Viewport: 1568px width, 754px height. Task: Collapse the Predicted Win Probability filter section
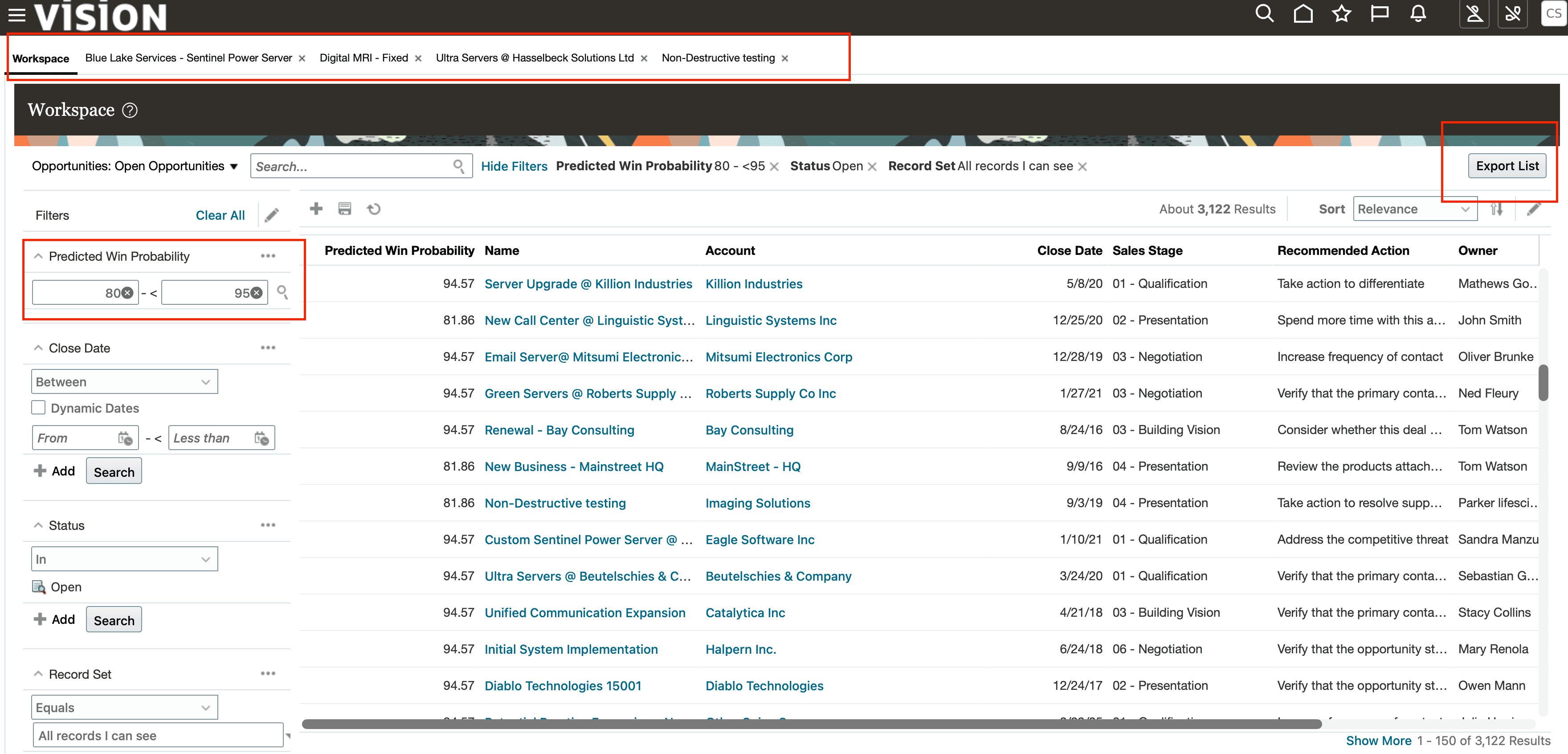coord(38,256)
